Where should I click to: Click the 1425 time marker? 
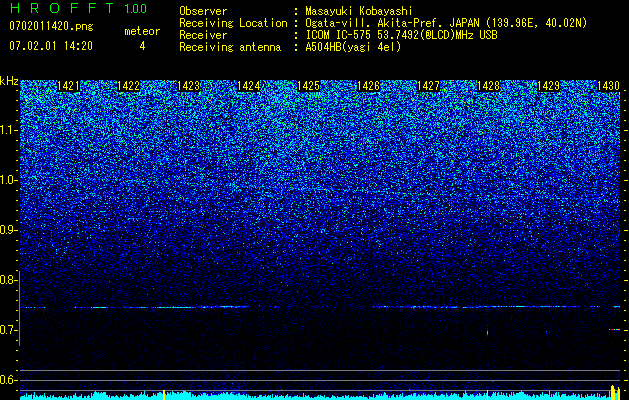[x=308, y=86]
